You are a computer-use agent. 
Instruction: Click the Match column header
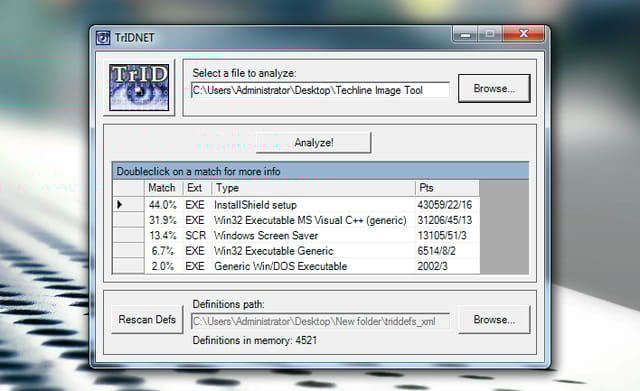pyautogui.click(x=163, y=188)
